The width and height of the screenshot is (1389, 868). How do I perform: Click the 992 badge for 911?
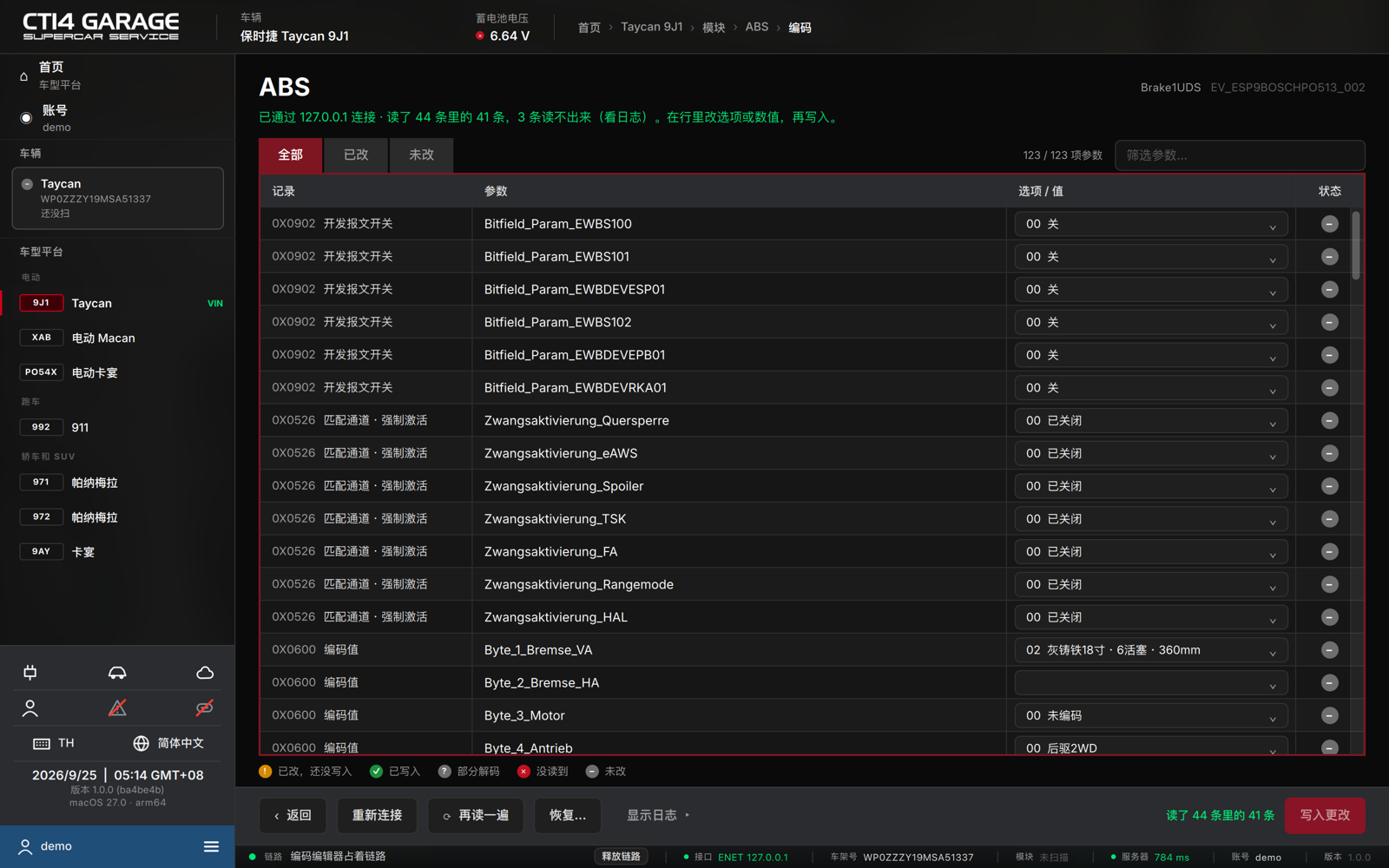(x=41, y=427)
